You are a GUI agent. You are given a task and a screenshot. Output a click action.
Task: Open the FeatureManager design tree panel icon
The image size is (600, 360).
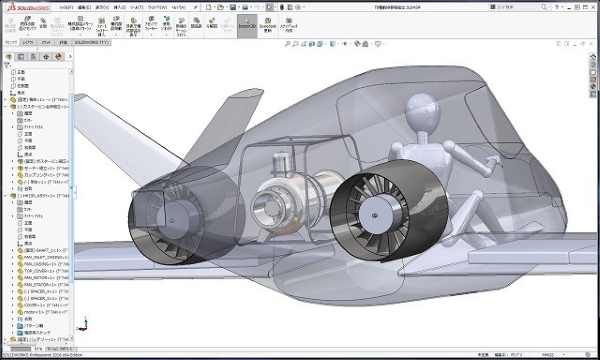[9, 57]
